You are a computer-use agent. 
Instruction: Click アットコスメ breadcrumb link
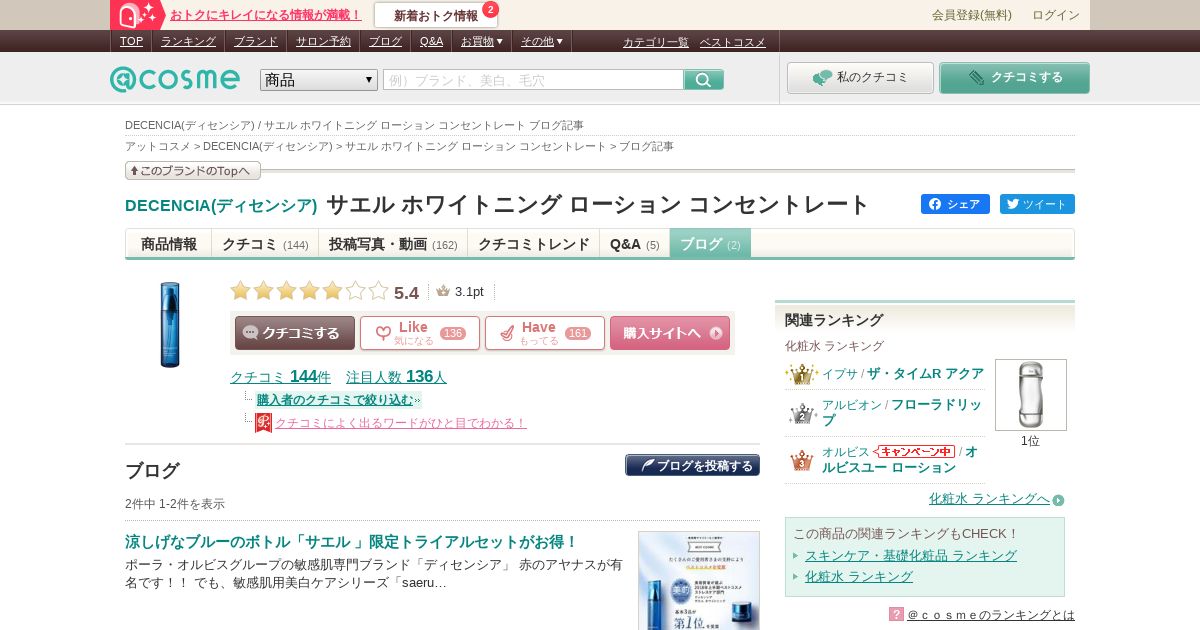pos(158,146)
